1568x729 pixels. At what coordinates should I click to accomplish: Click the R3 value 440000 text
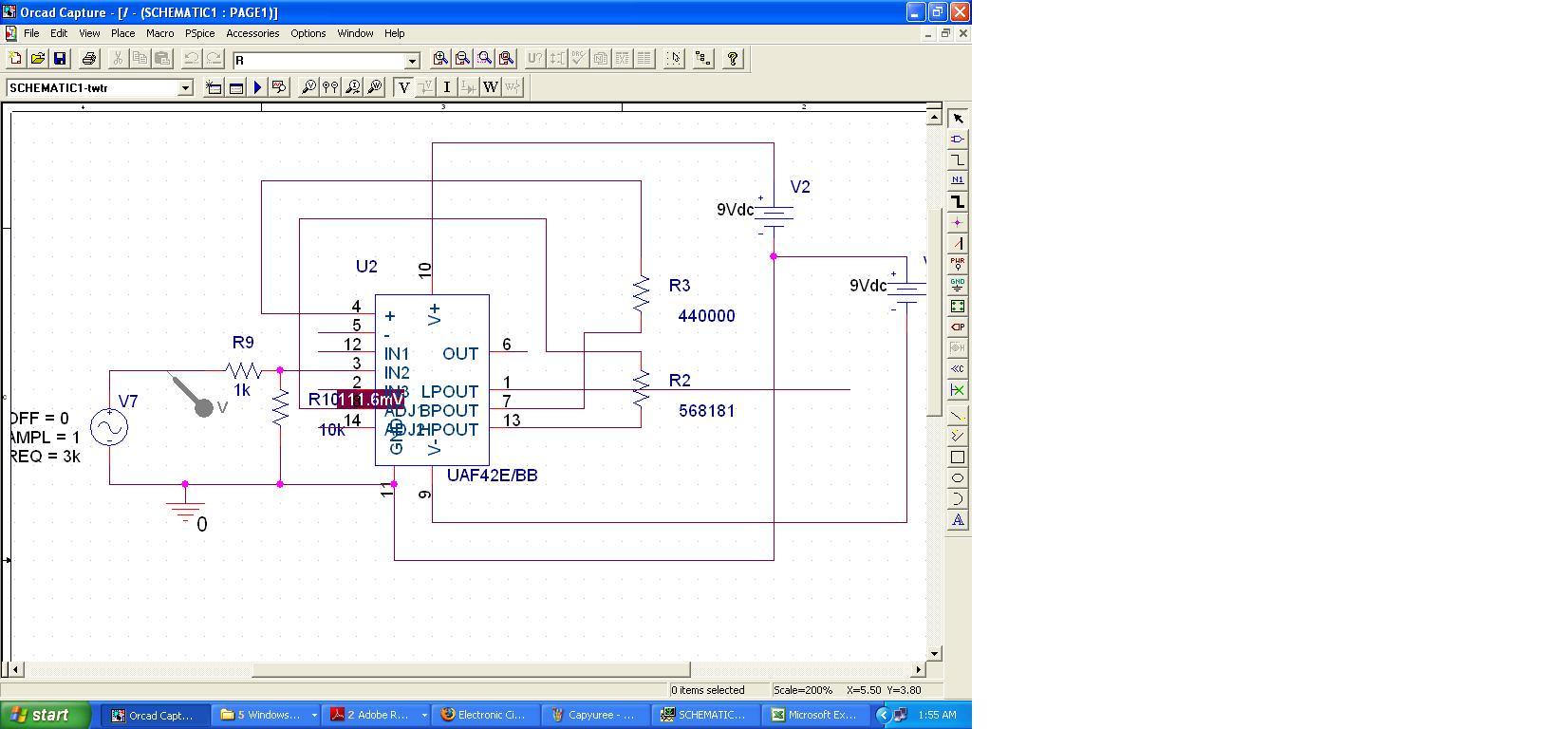(x=706, y=316)
